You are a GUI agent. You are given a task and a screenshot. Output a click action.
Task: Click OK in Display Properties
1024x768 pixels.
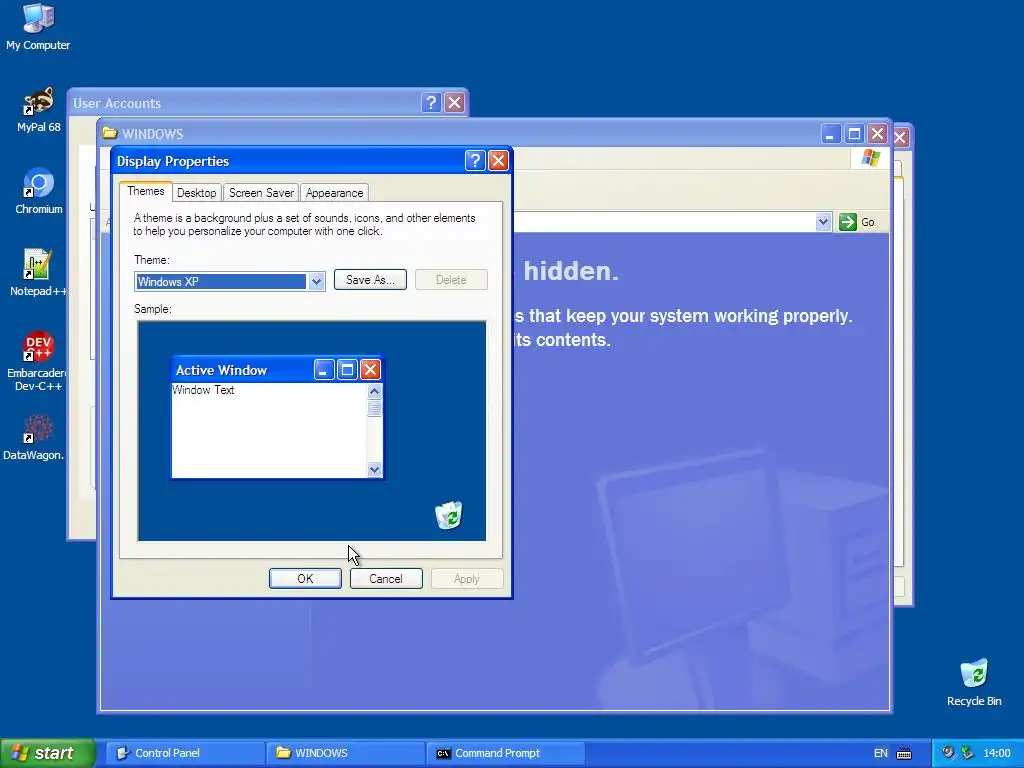point(305,579)
